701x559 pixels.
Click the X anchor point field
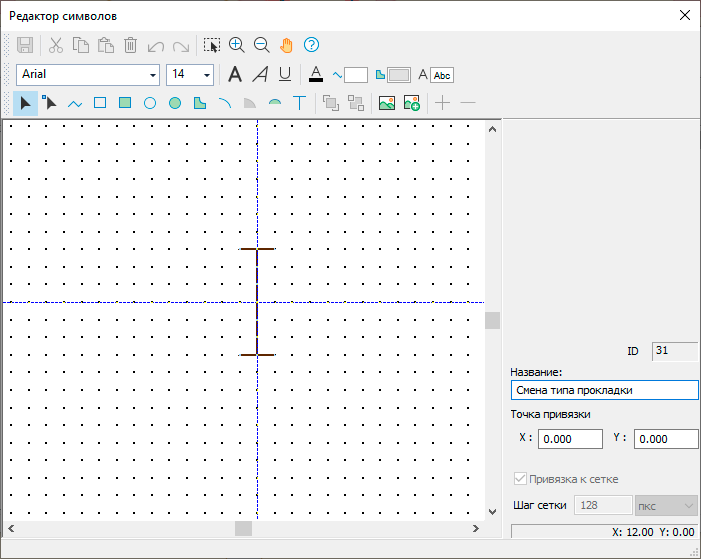pyautogui.click(x=570, y=439)
